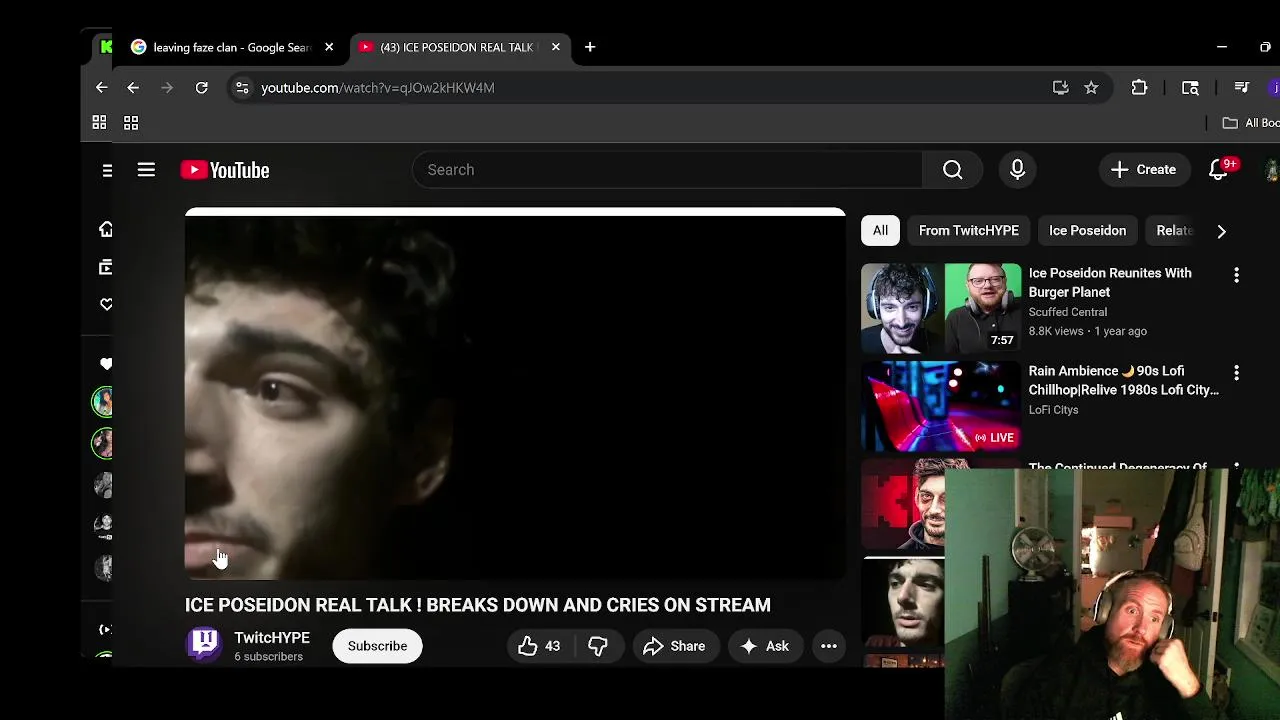Select the Related filter chip
The width and height of the screenshot is (1280, 720).
tap(1175, 231)
